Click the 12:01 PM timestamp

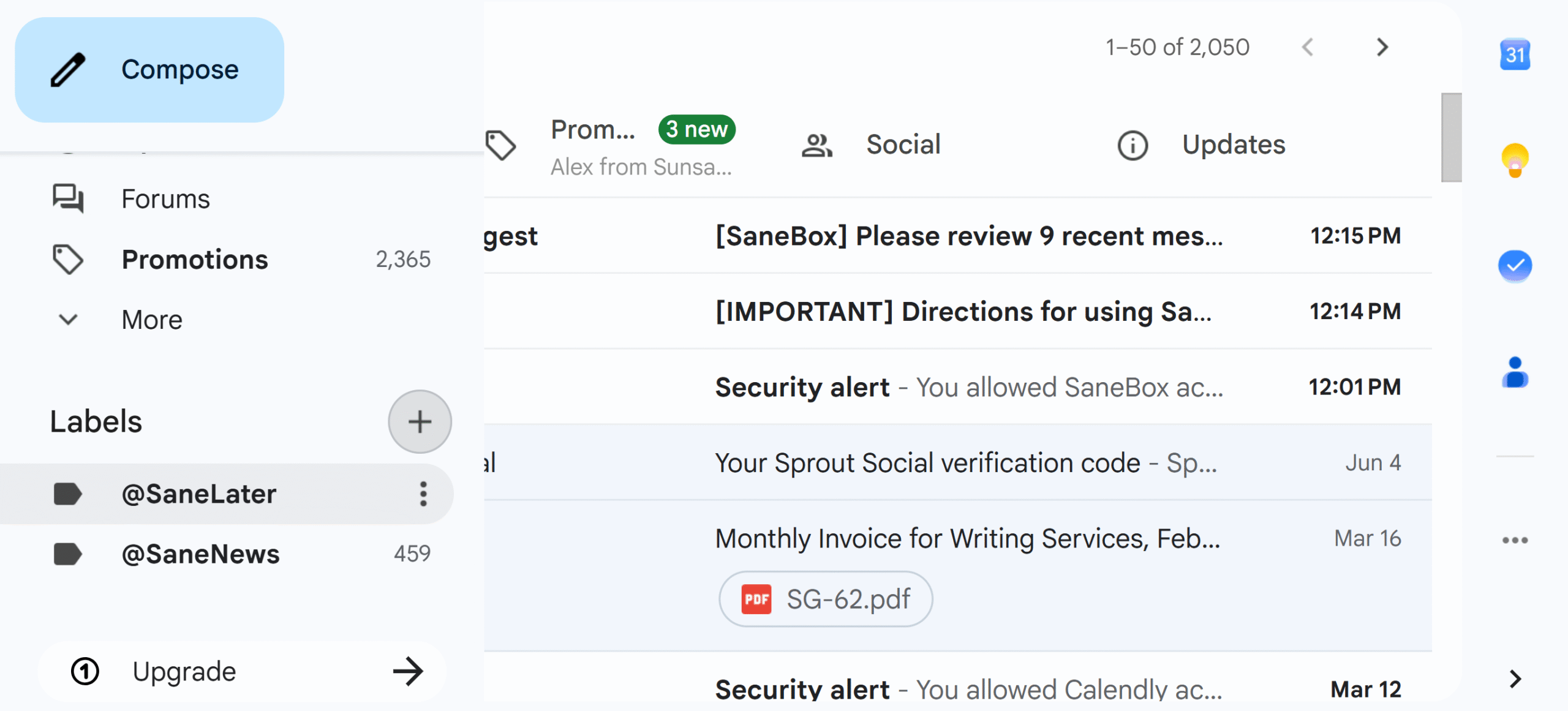point(1355,387)
